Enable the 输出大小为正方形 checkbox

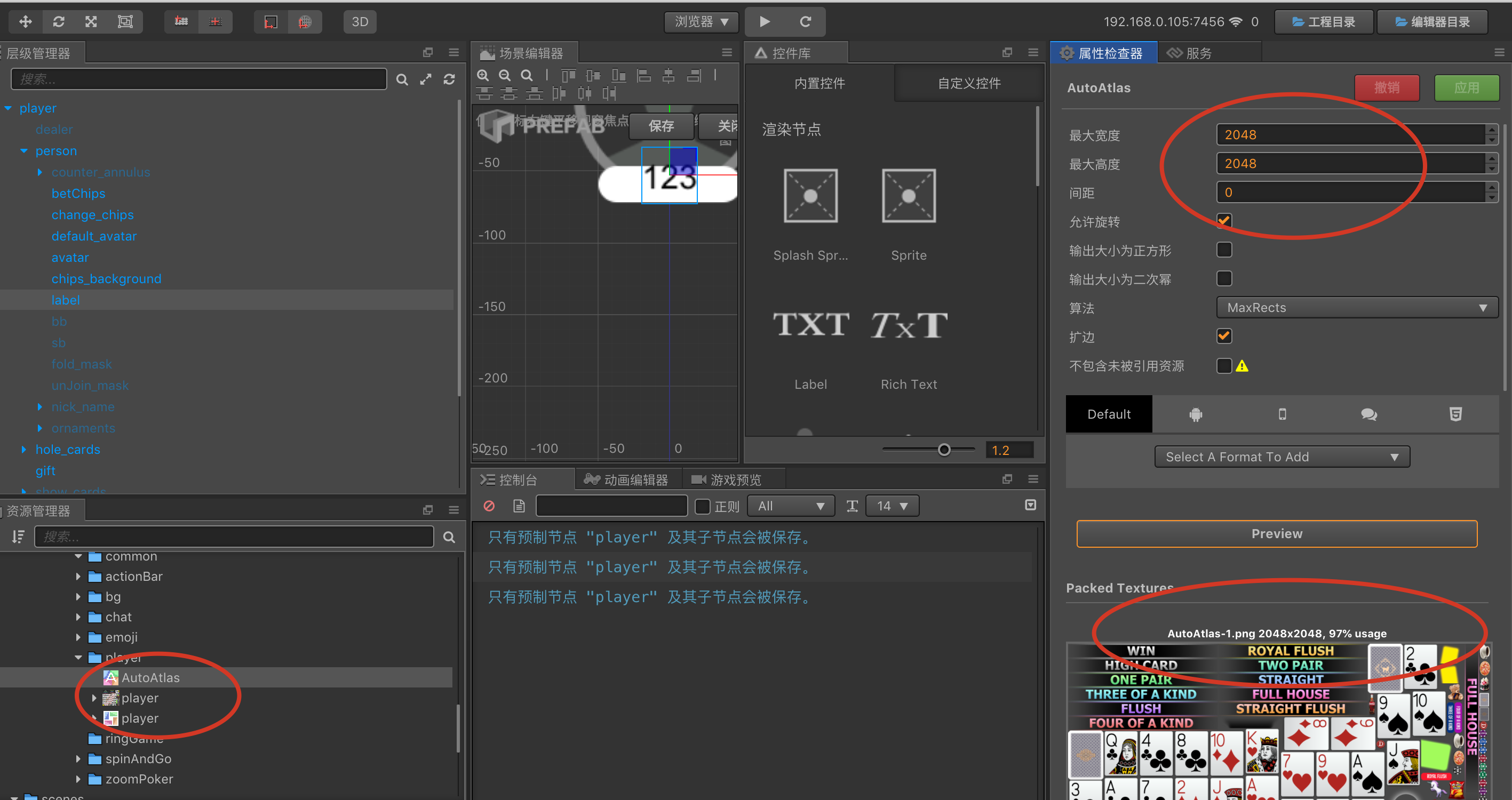pyautogui.click(x=1224, y=250)
